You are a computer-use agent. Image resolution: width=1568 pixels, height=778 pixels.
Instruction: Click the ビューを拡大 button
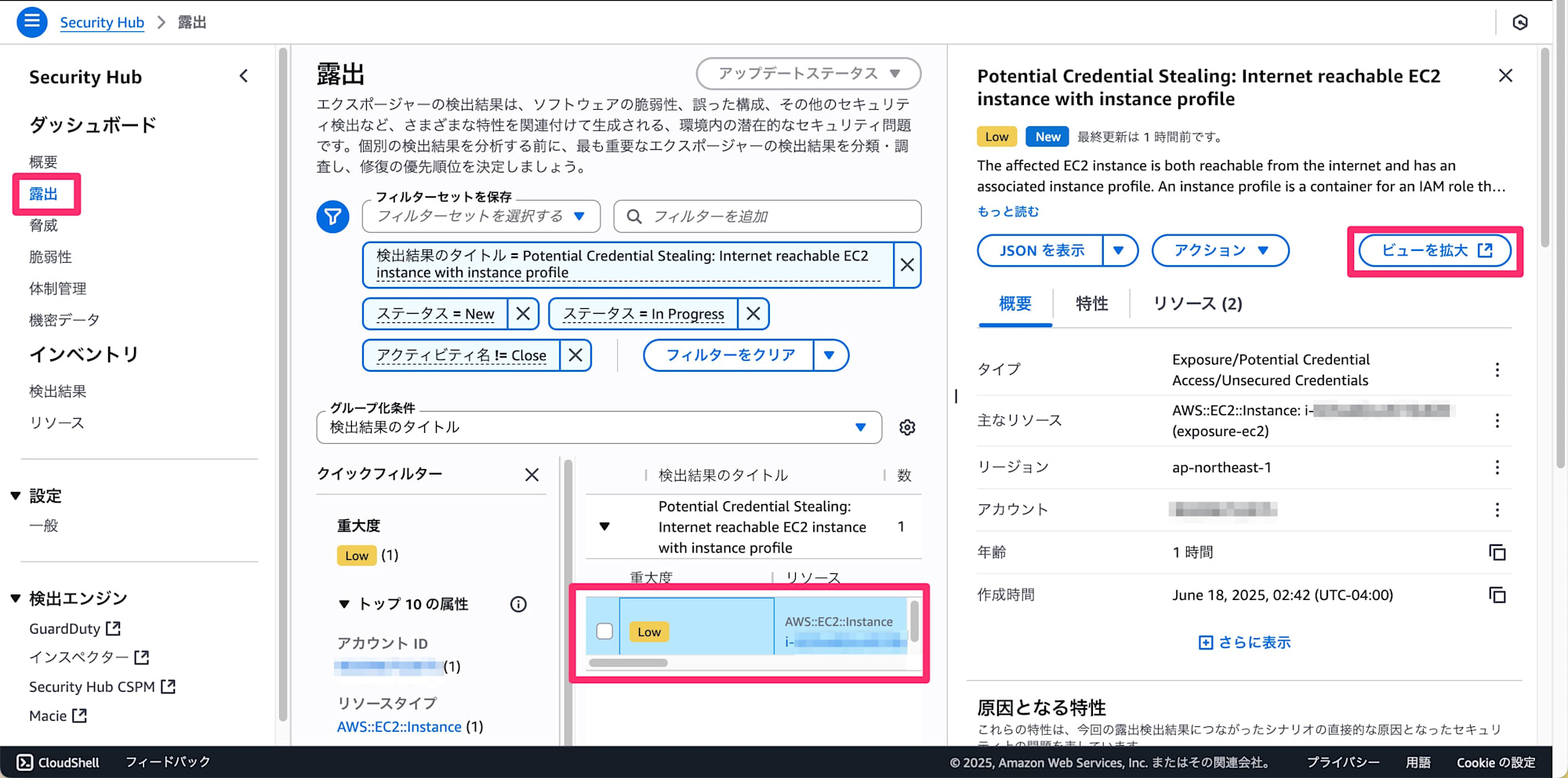coord(1435,251)
